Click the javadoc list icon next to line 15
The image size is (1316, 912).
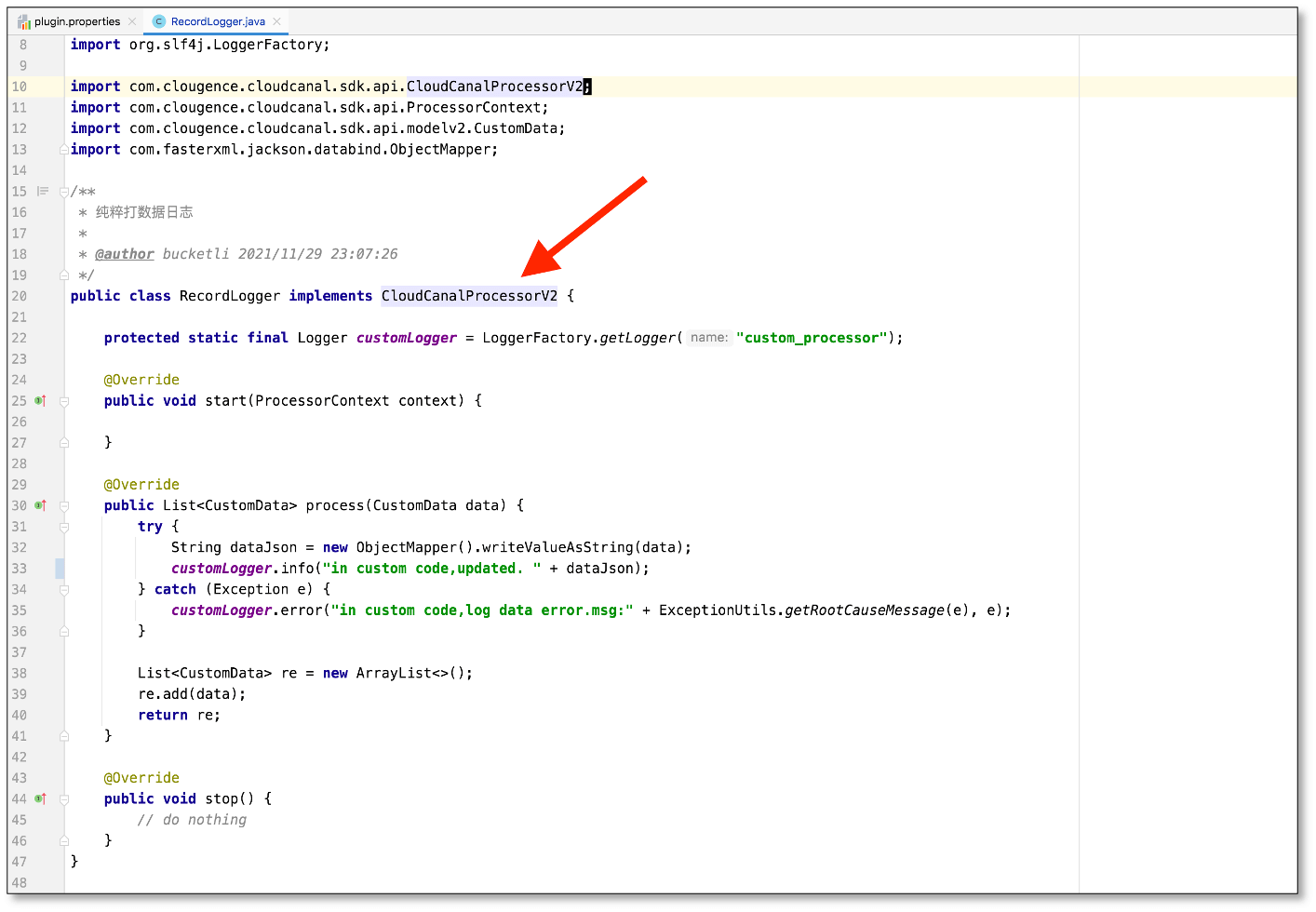click(42, 191)
